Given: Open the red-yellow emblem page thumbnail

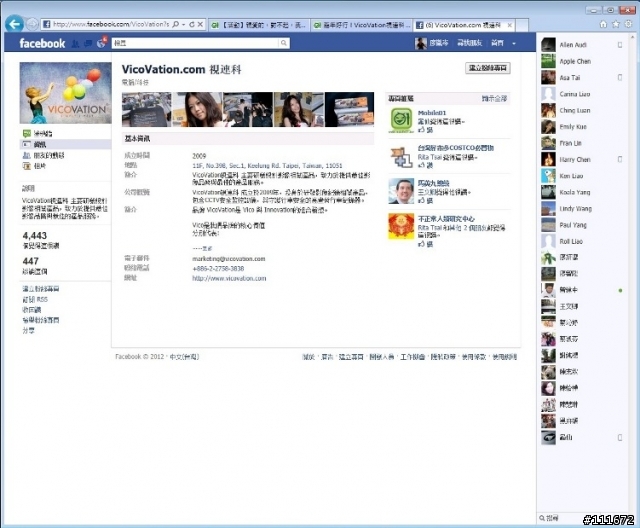Looking at the screenshot, I should [401, 226].
